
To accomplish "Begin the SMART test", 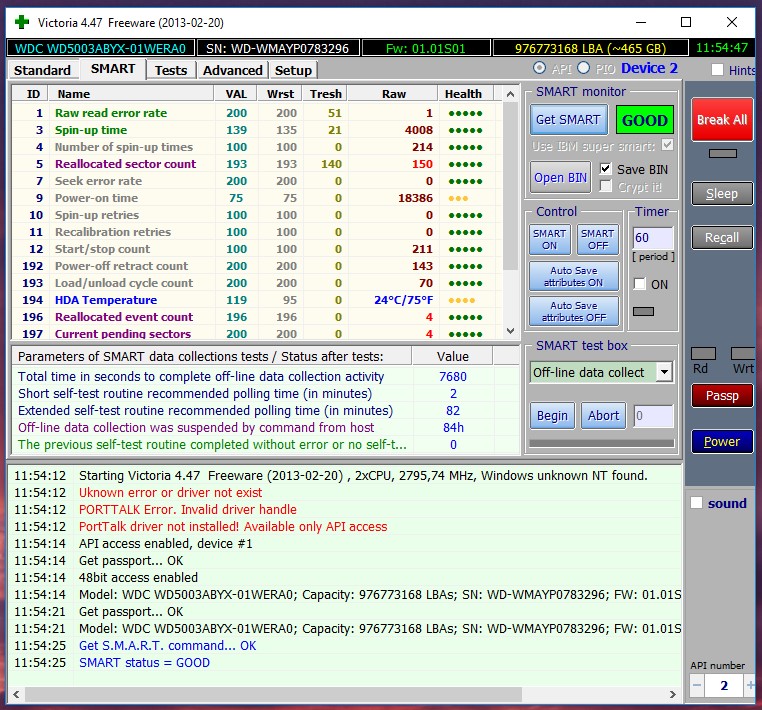I will [552, 416].
